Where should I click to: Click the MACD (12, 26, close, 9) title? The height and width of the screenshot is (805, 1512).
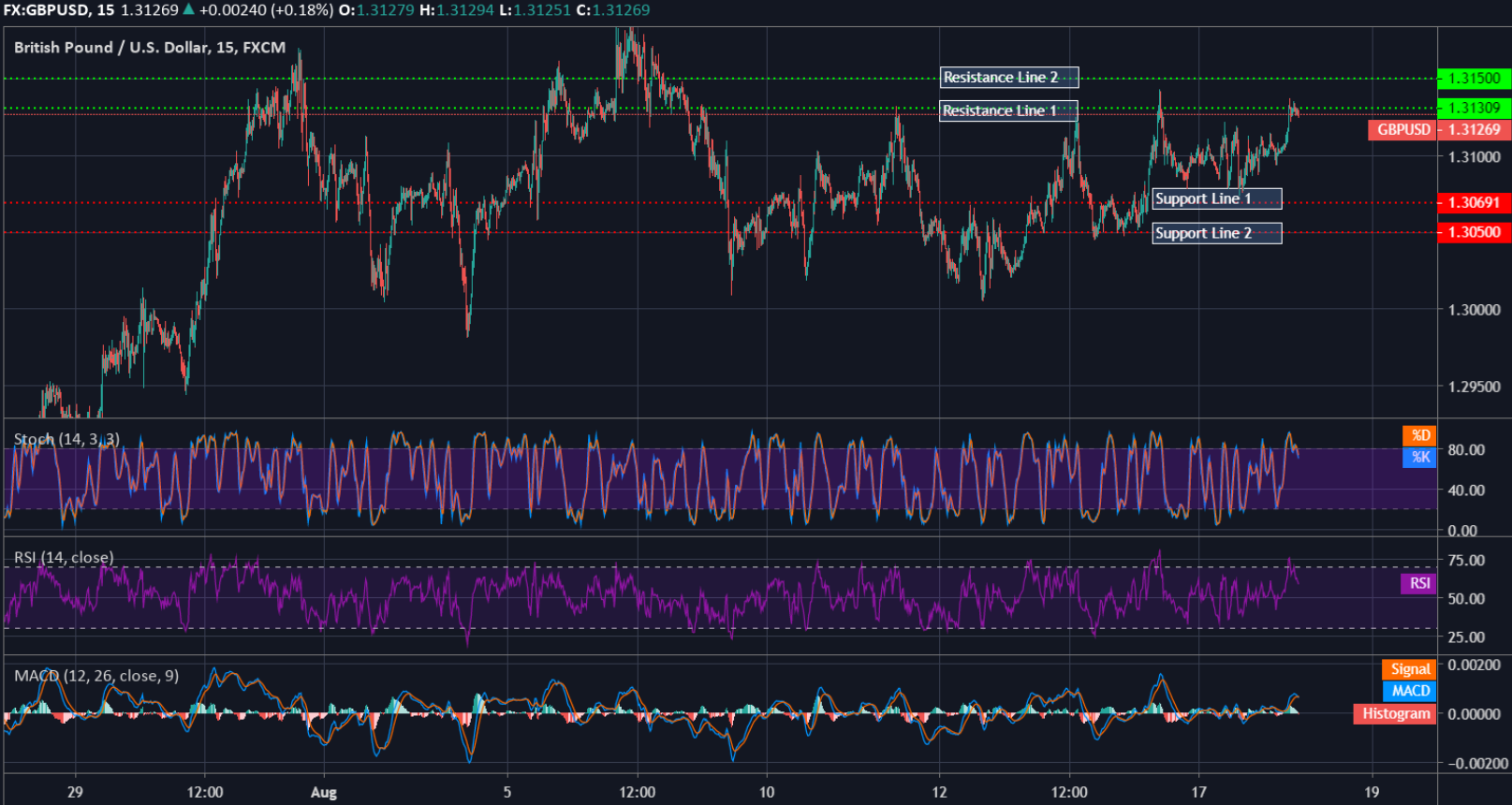pos(96,676)
